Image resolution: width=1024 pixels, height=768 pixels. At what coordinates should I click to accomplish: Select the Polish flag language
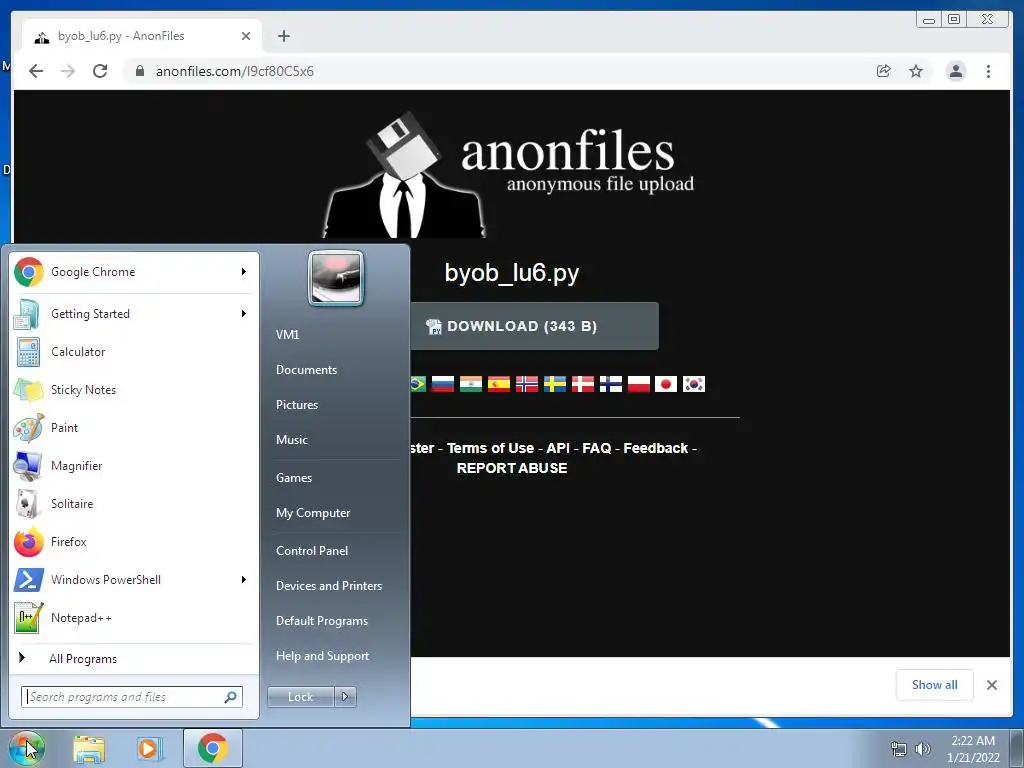point(639,384)
